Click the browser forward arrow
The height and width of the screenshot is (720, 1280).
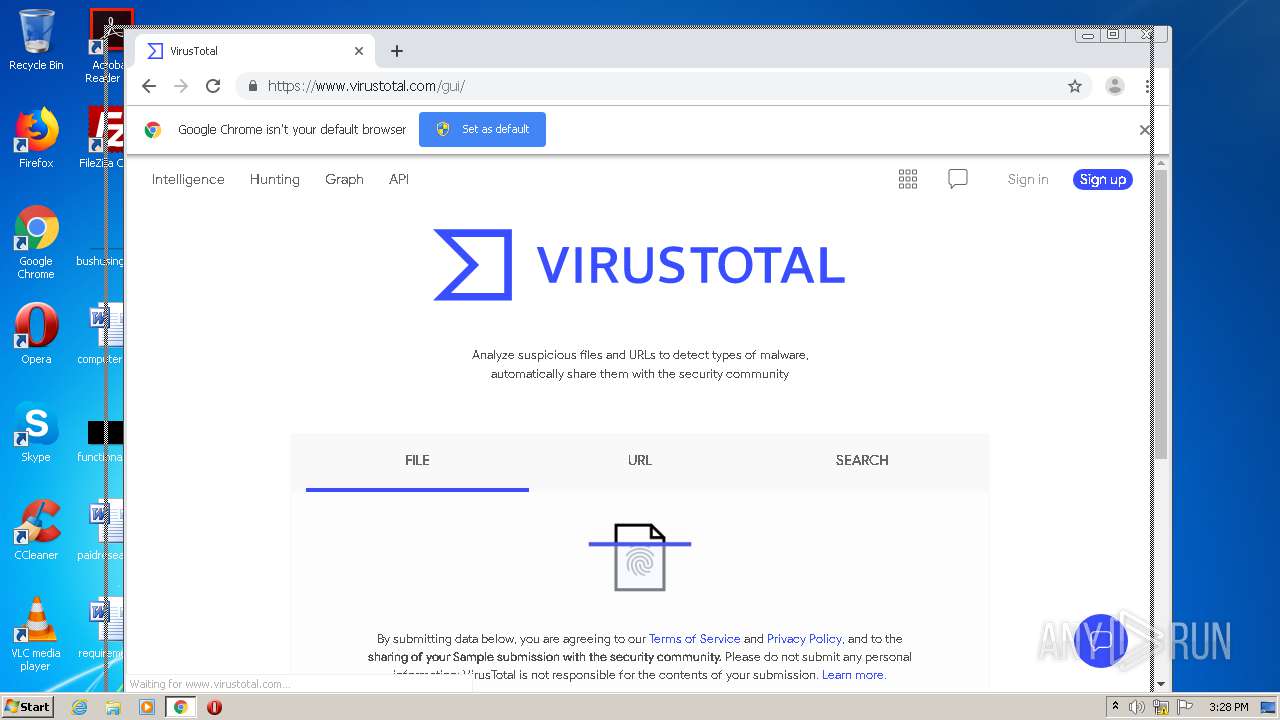click(181, 86)
